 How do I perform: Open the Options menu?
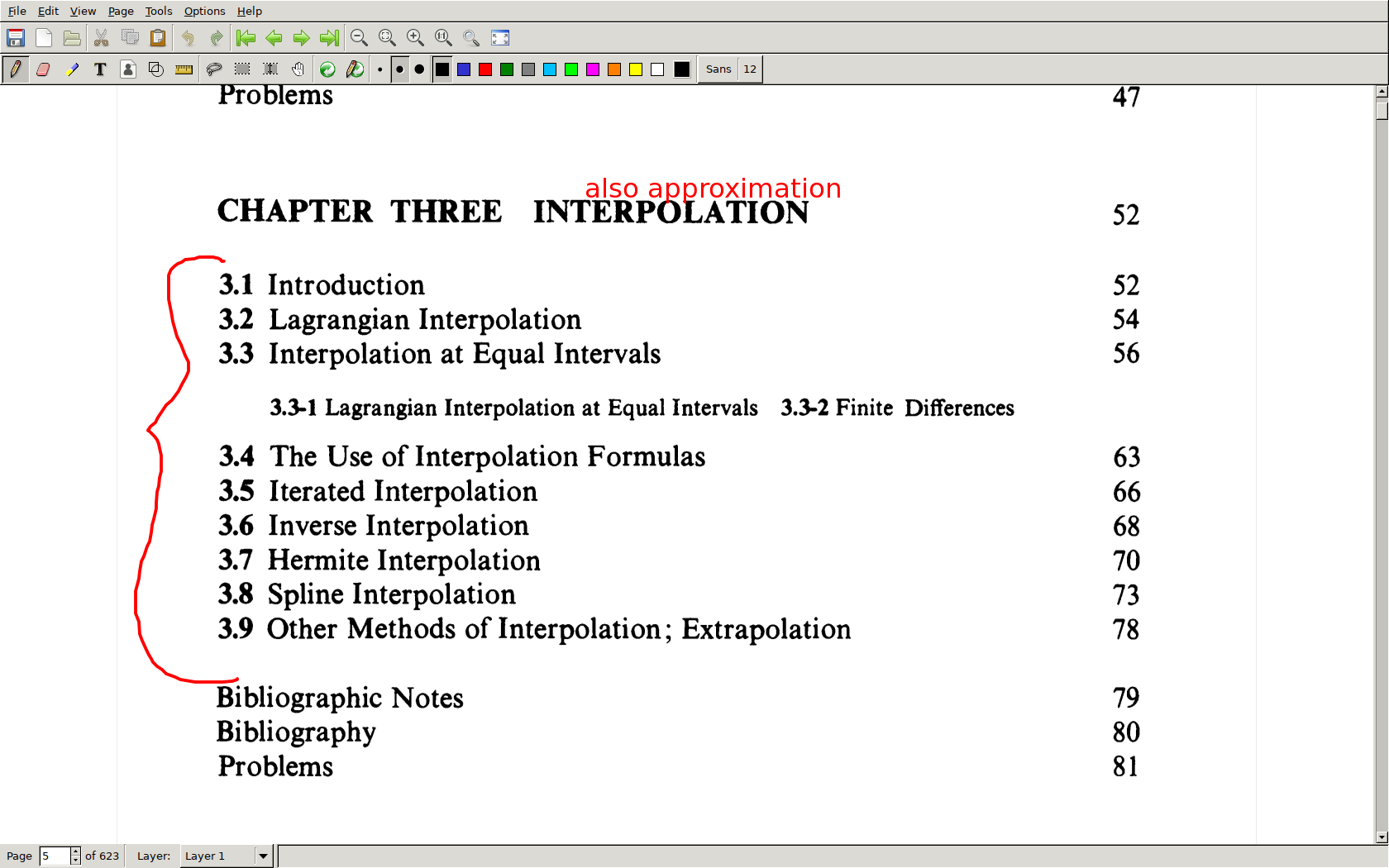(204, 11)
